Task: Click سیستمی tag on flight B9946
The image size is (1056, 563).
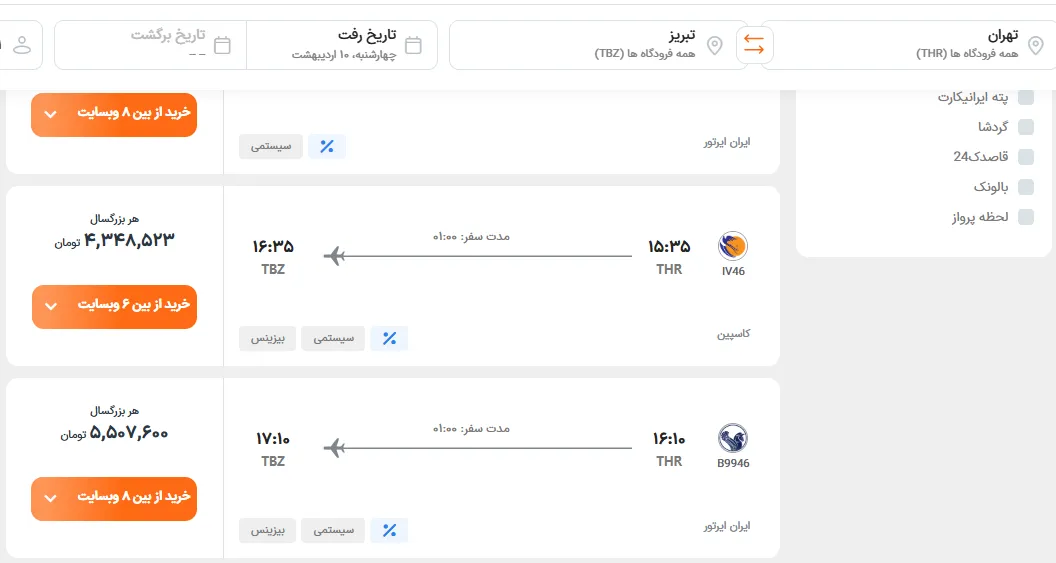Action: 333,531
